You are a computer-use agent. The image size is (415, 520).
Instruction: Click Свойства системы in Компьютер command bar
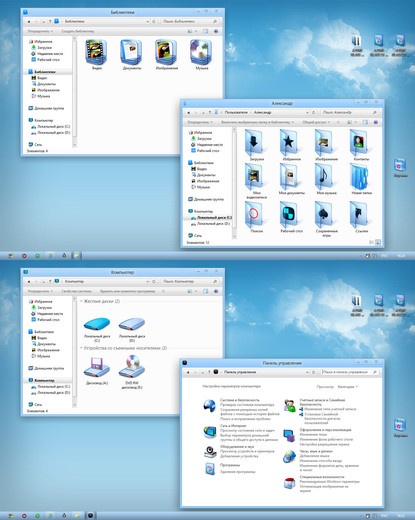[x=76, y=291]
